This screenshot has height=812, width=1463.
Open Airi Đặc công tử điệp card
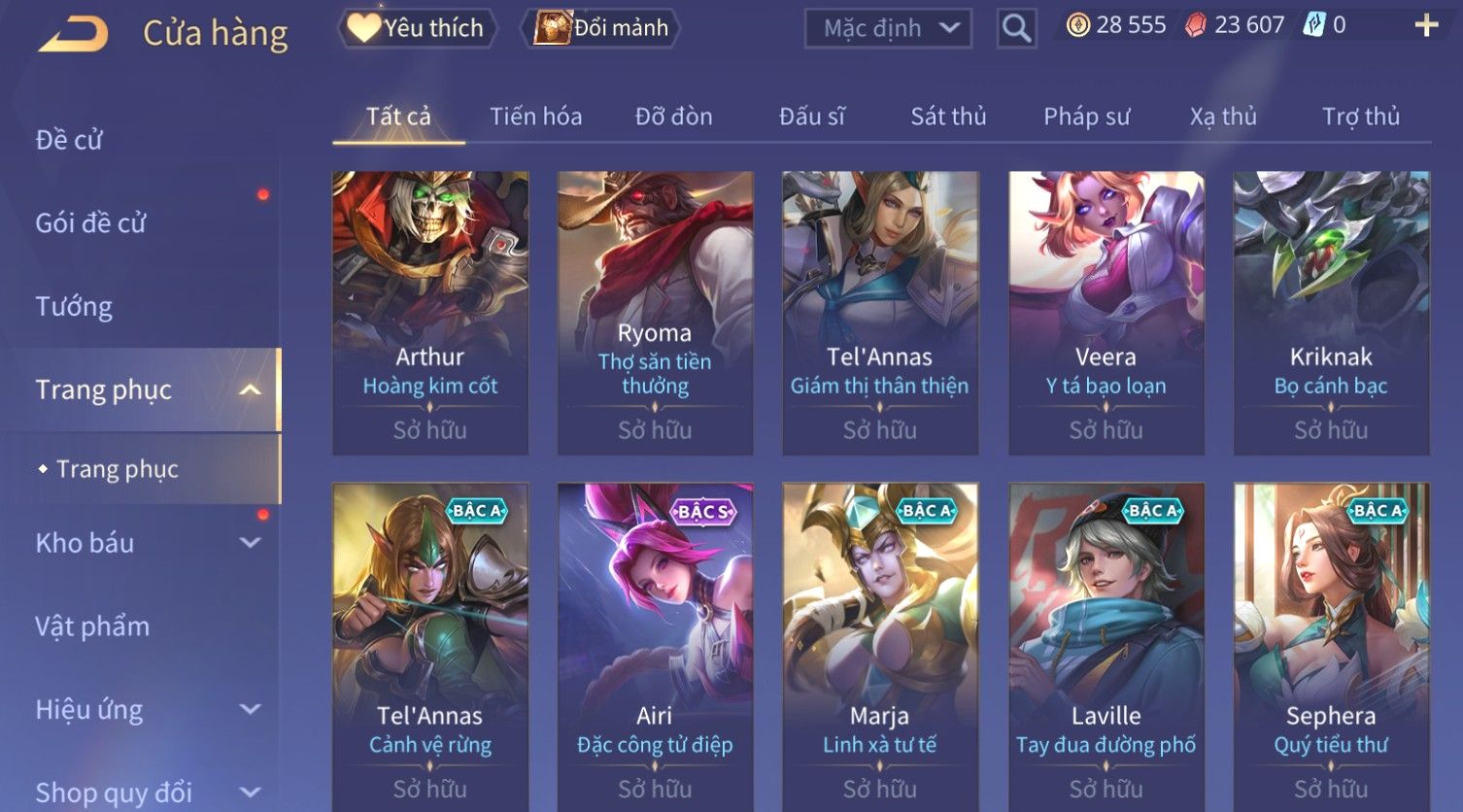point(655,647)
